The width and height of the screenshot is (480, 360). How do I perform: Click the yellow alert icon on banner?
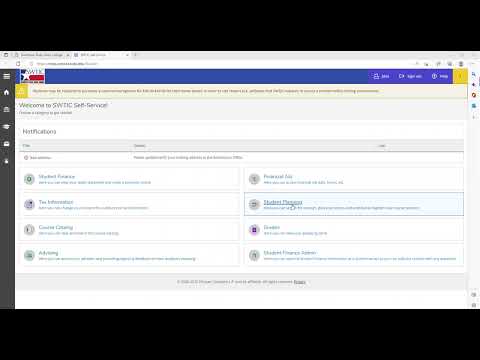pos(22,91)
